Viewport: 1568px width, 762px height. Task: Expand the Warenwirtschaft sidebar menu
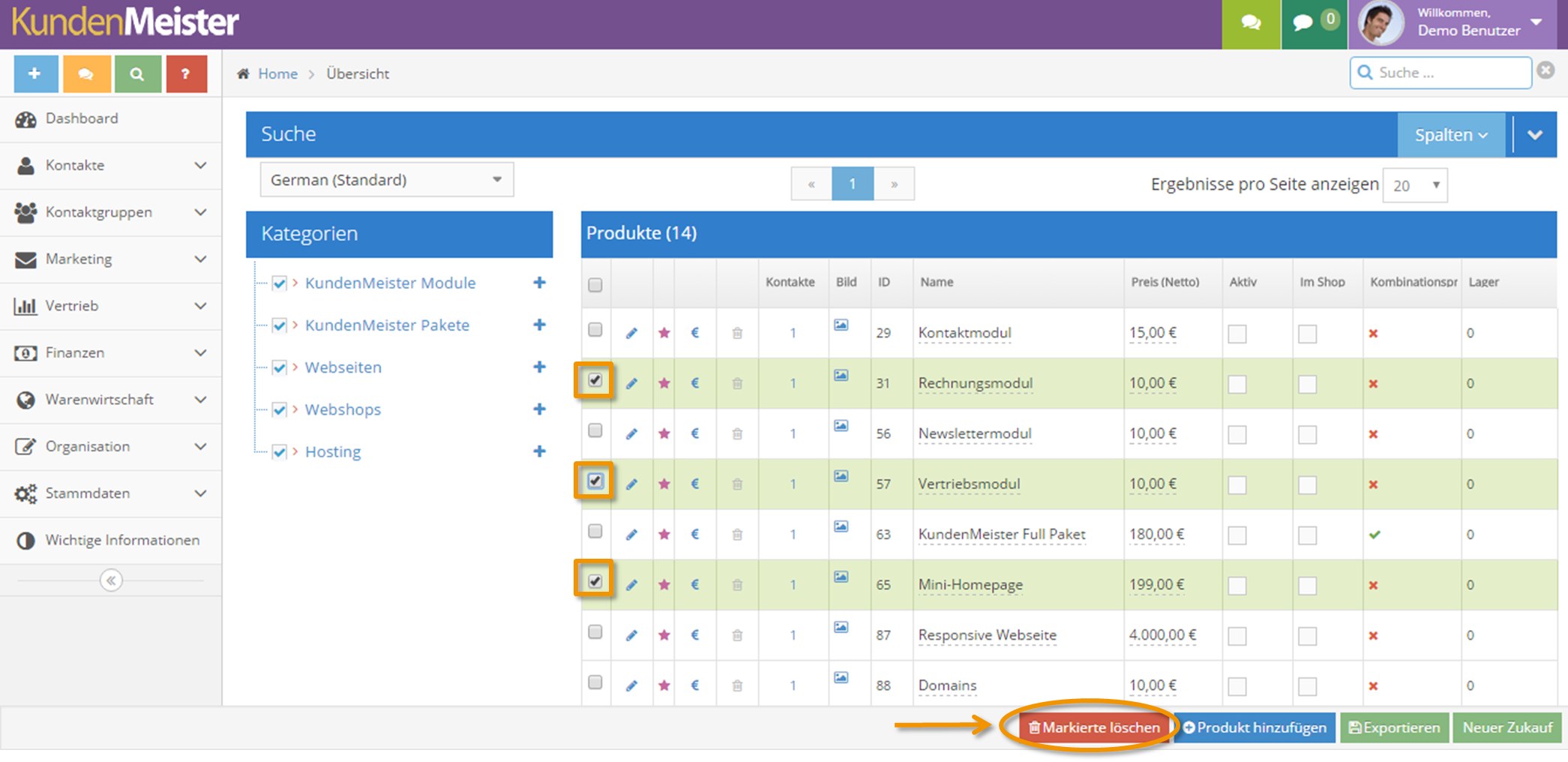click(111, 399)
